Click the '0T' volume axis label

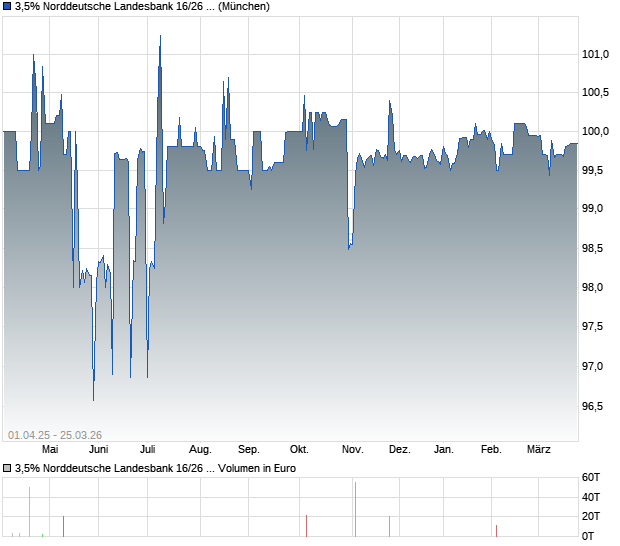(x=588, y=536)
